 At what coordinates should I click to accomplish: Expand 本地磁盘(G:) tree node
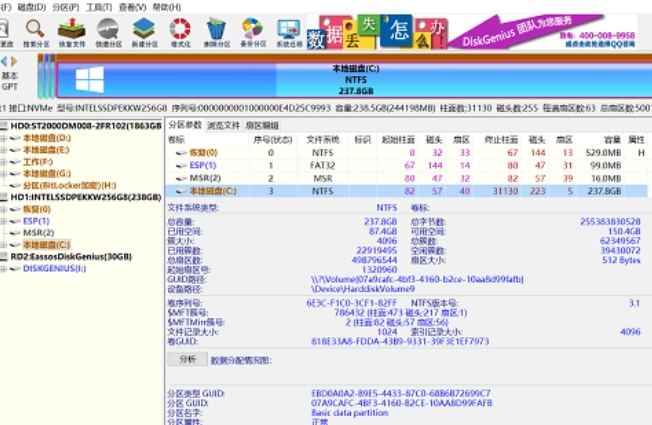[x=3, y=174]
